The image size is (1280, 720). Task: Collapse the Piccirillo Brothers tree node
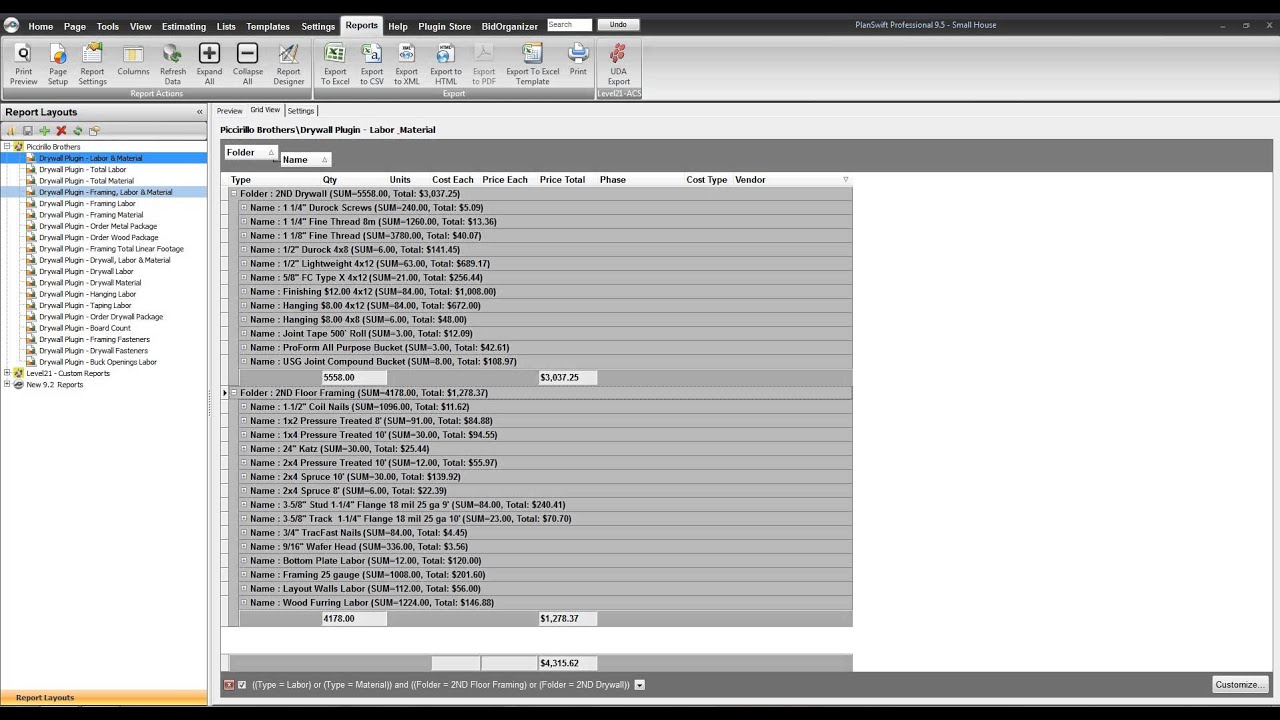[7, 147]
